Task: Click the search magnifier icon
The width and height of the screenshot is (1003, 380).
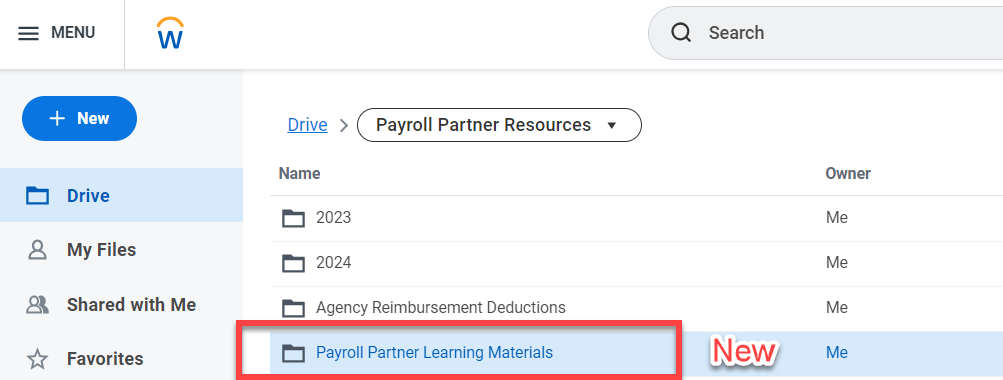Action: click(681, 33)
